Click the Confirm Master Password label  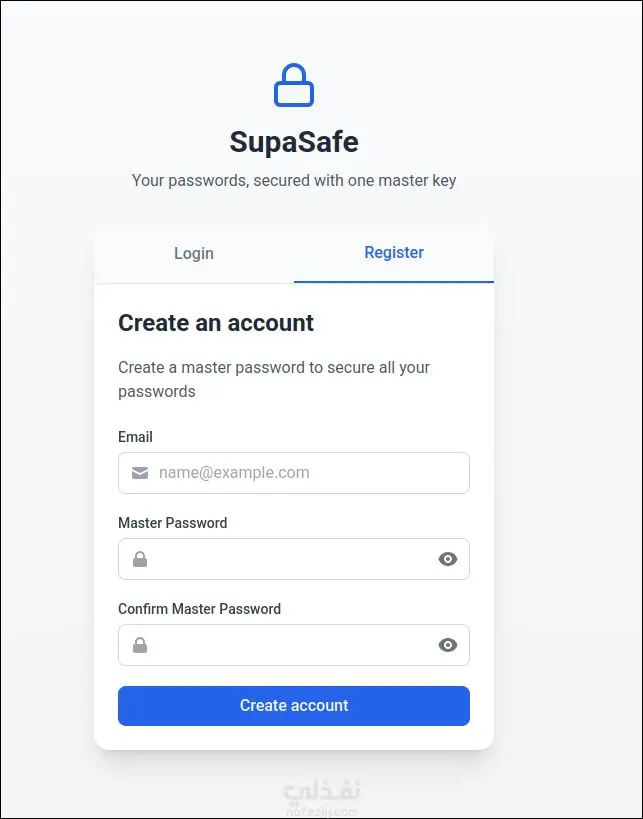(199, 609)
